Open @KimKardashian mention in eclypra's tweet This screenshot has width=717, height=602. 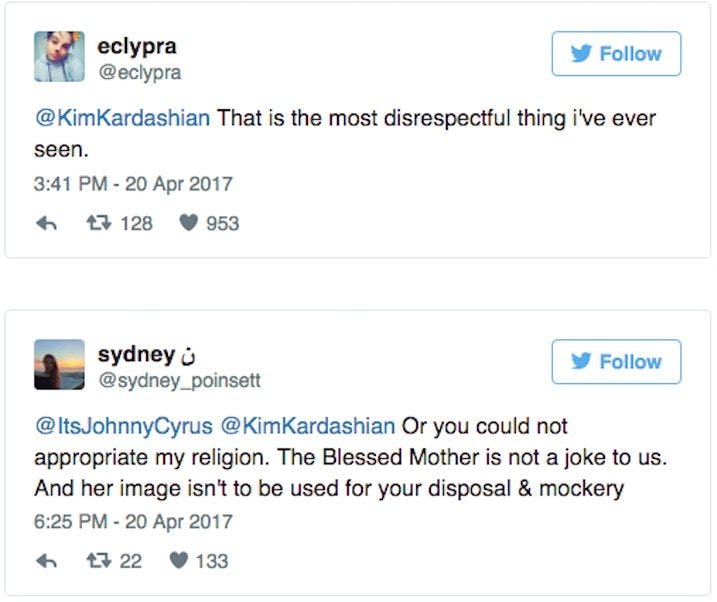click(122, 118)
